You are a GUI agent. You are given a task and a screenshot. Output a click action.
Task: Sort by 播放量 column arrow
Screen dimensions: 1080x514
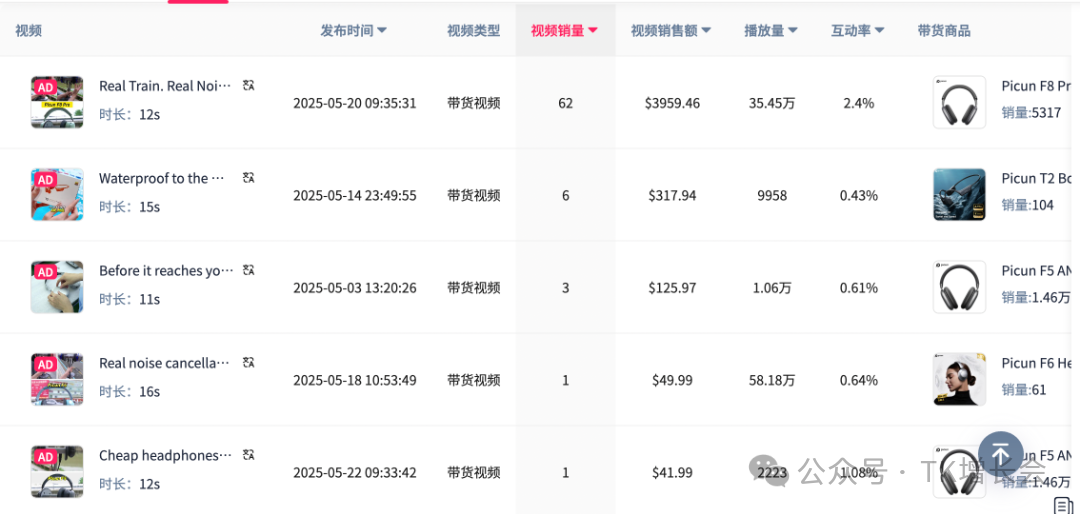tap(793, 31)
